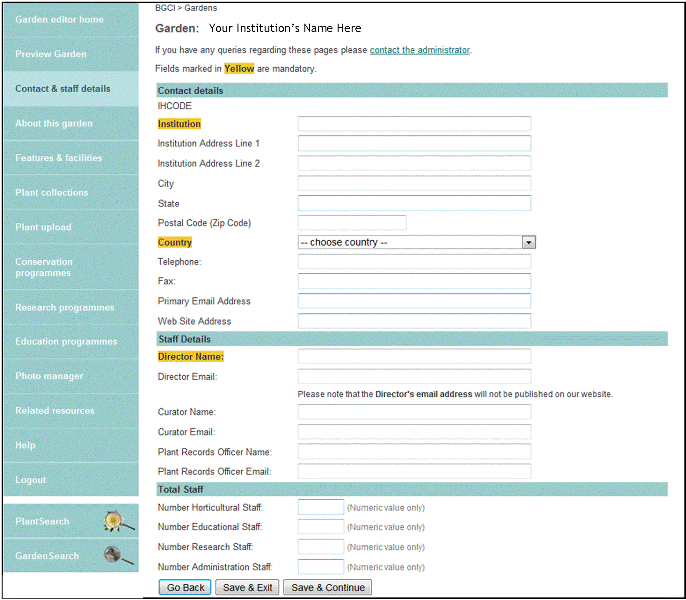Click Save & Continue button

point(328,587)
